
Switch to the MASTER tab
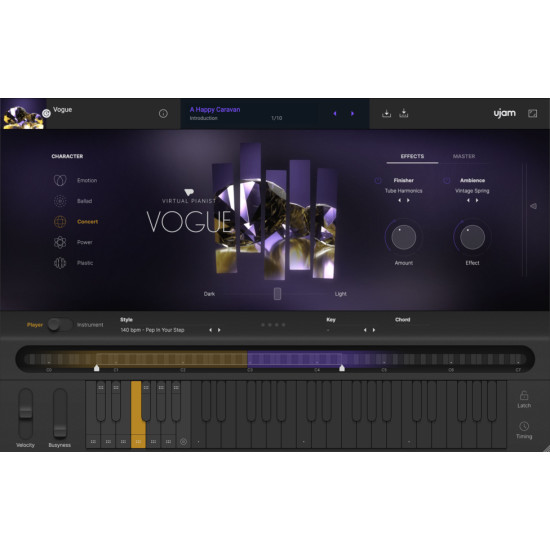[x=464, y=156]
